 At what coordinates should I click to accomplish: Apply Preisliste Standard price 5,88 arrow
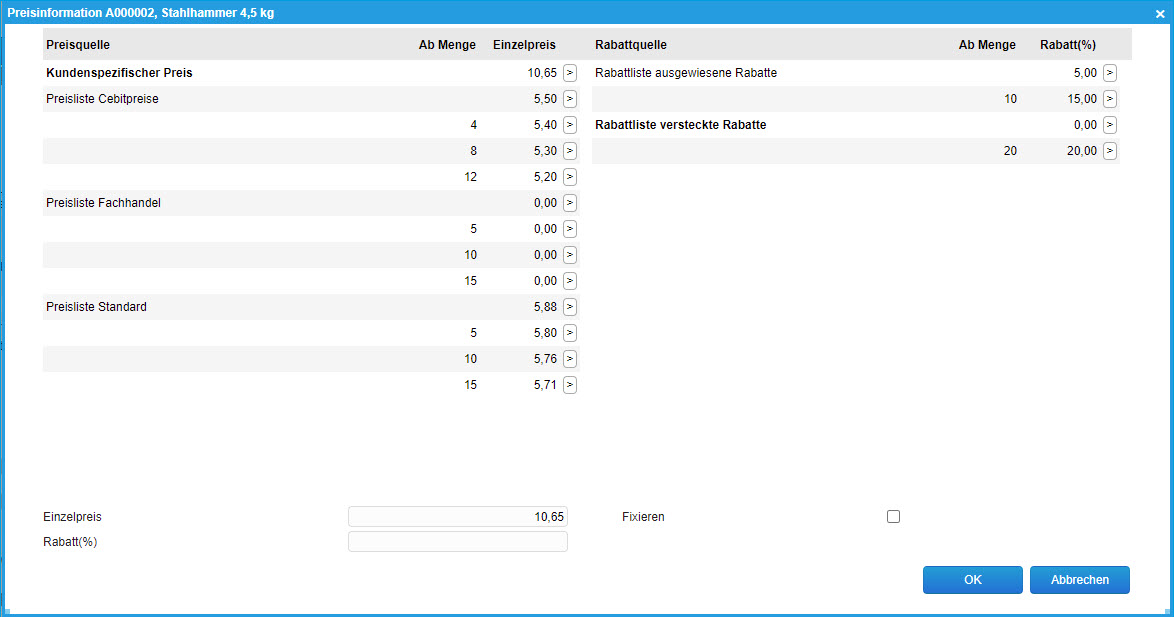click(570, 307)
